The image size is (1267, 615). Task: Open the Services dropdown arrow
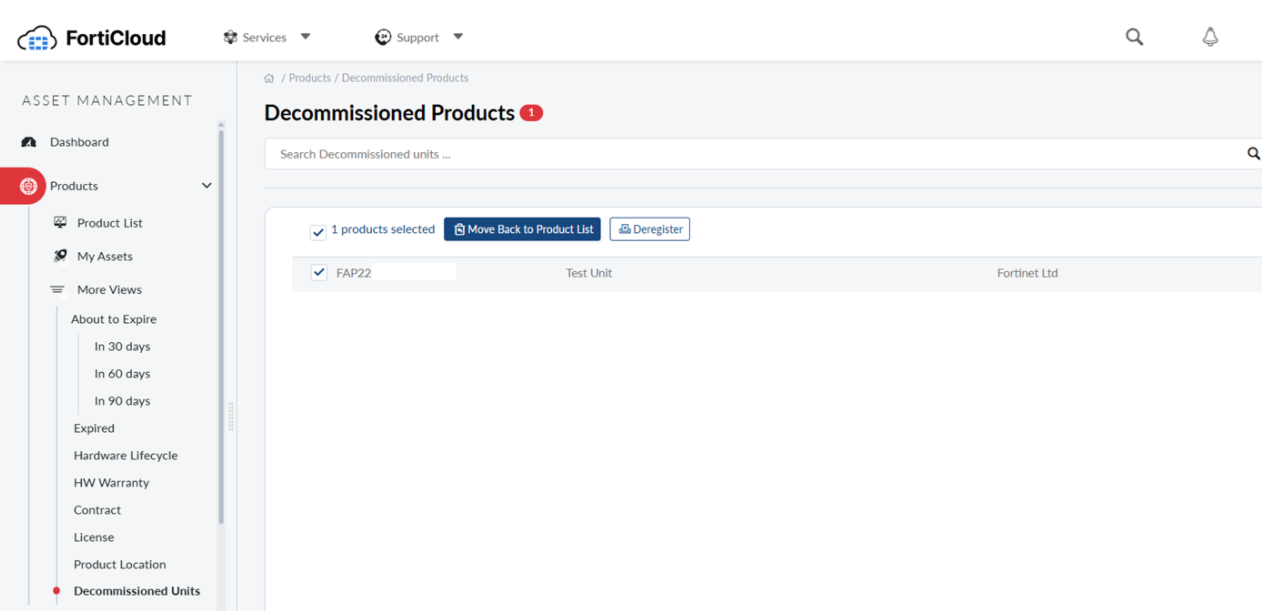(x=306, y=37)
